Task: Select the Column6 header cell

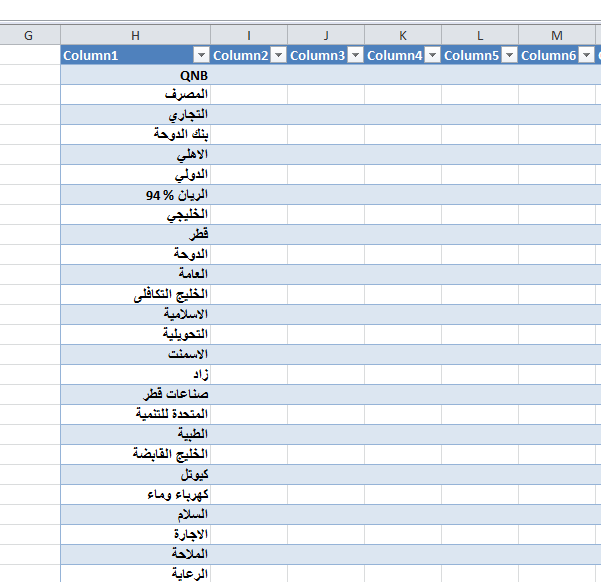Action: tap(557, 55)
